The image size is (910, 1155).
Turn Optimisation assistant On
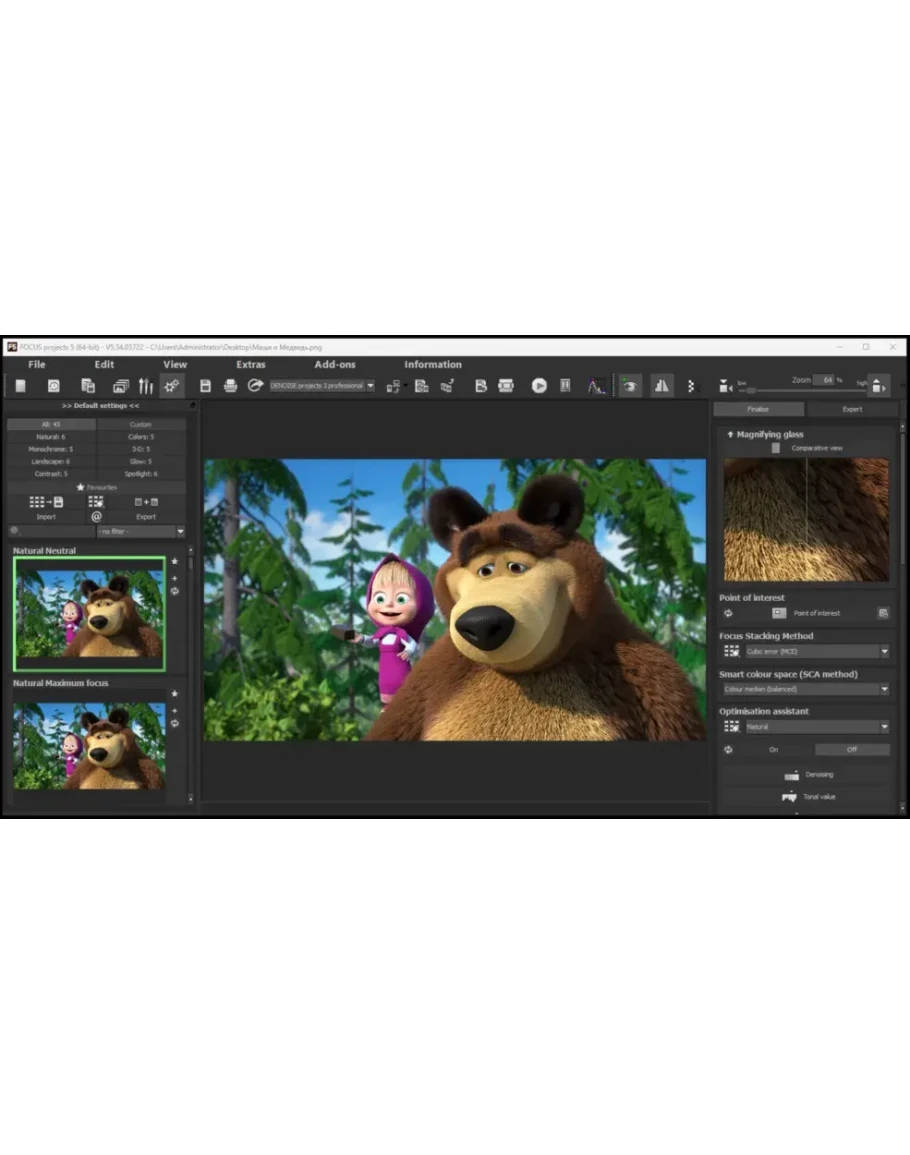coord(774,750)
